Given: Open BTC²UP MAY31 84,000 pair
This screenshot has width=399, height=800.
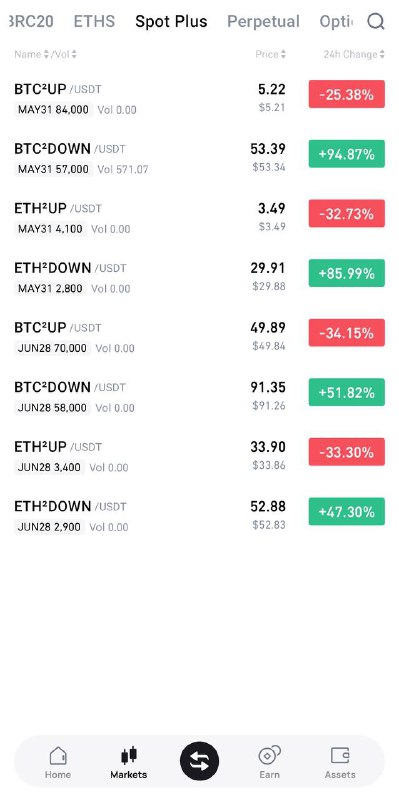Looking at the screenshot, I should [x=200, y=98].
